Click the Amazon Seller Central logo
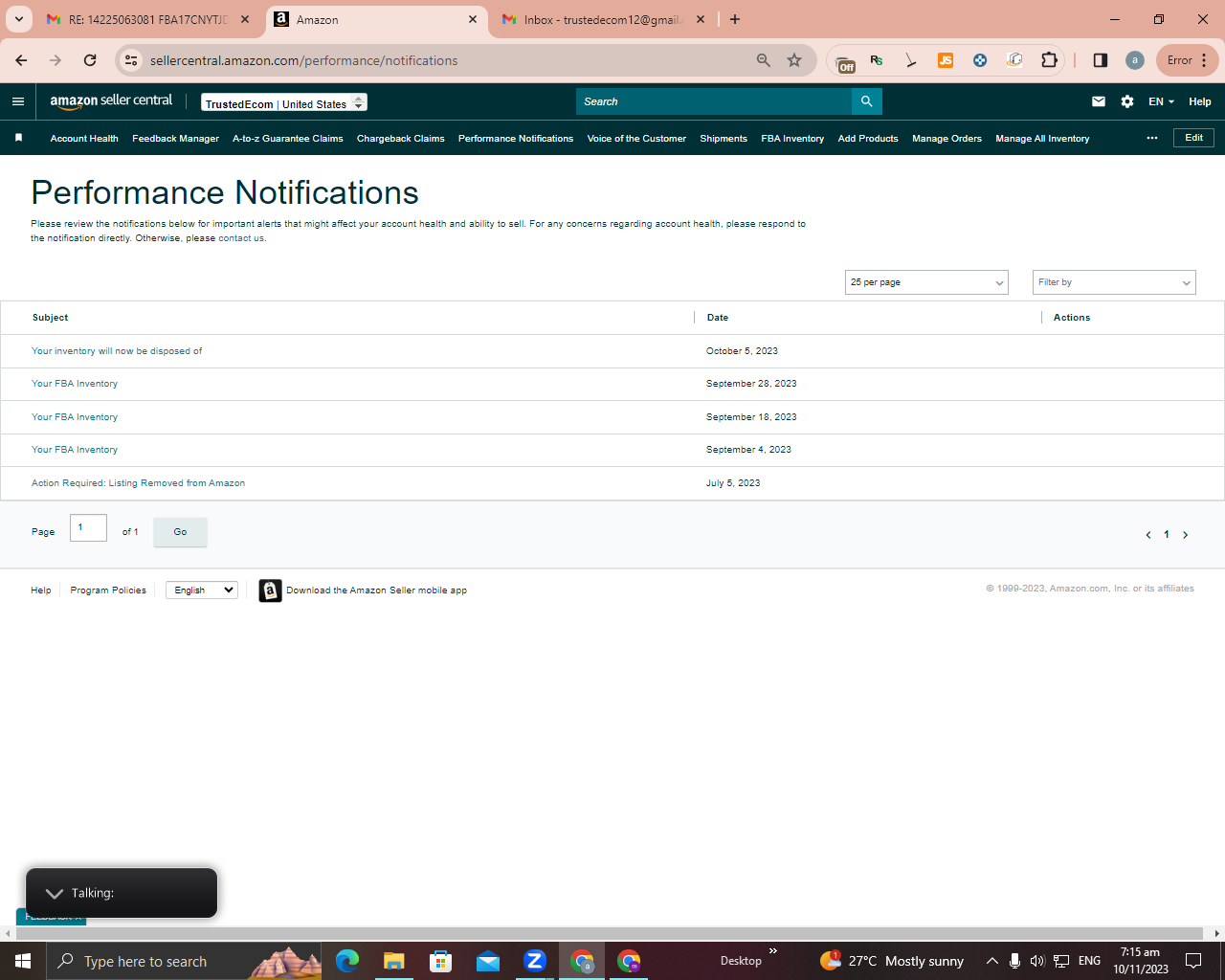Viewport: 1225px width, 980px height. 111,101
